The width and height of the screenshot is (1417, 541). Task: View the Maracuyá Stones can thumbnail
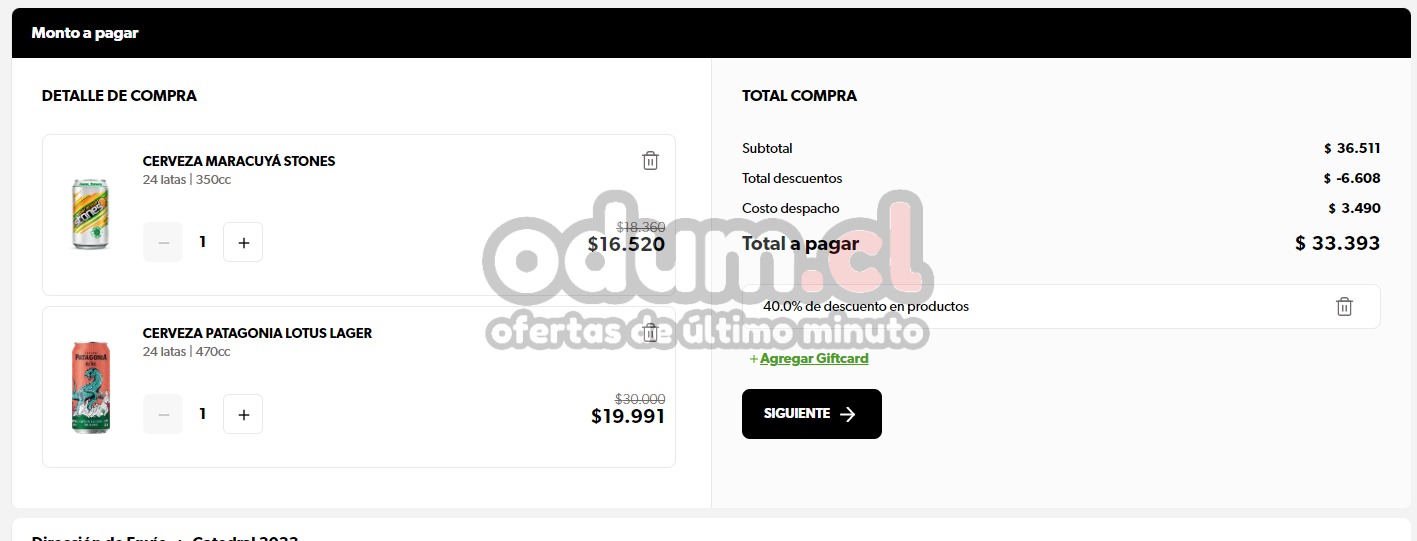[x=90, y=214]
